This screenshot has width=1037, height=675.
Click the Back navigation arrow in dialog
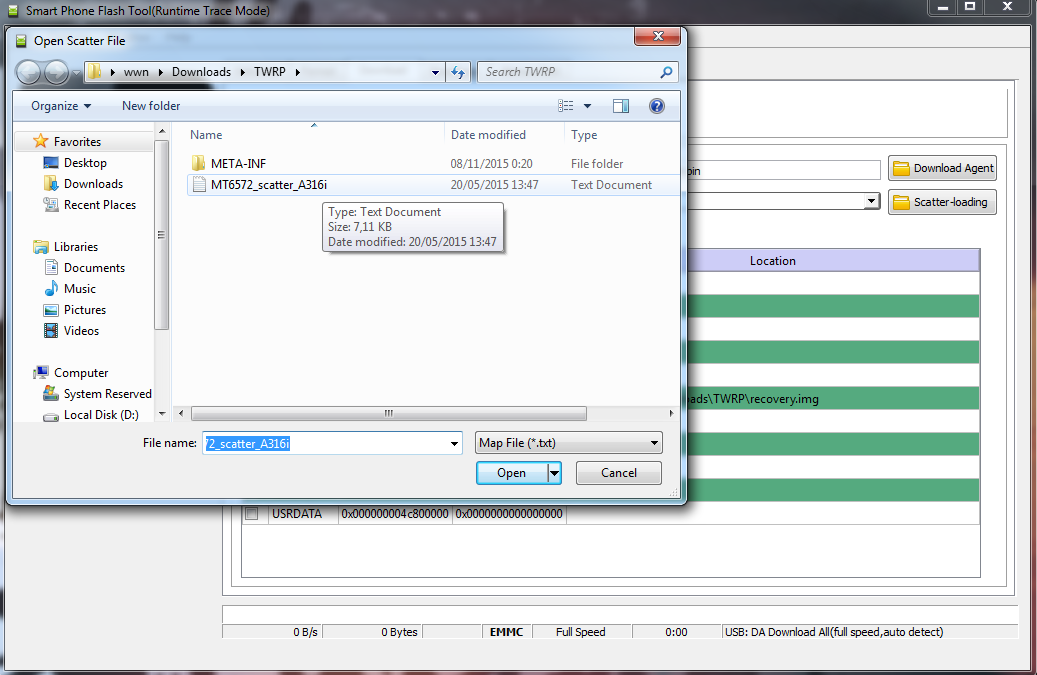tap(28, 72)
